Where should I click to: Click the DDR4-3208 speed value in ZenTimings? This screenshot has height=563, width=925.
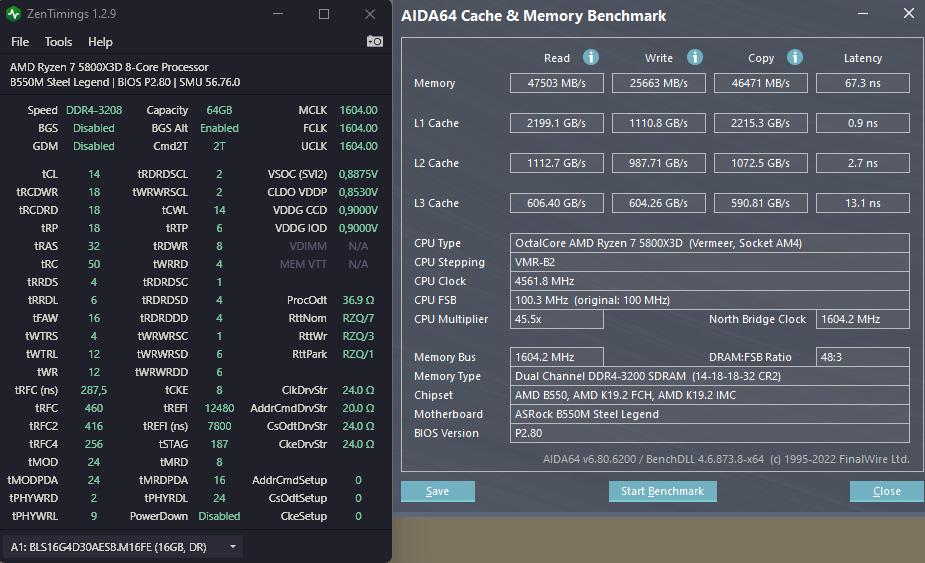[94, 110]
